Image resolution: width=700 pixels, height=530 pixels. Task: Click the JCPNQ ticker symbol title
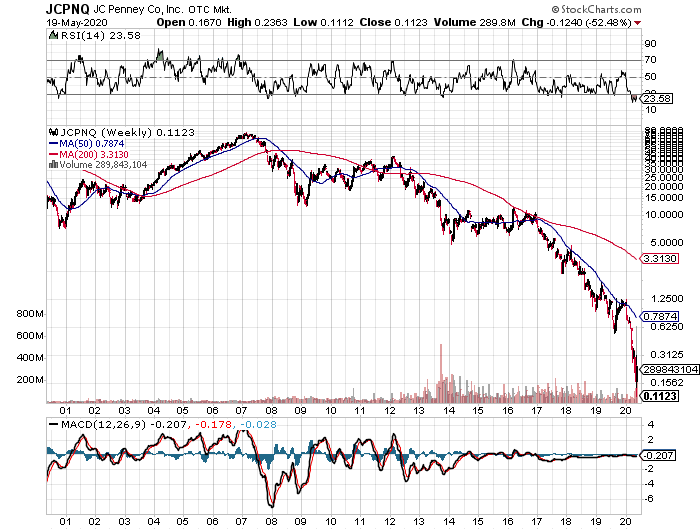click(68, 9)
